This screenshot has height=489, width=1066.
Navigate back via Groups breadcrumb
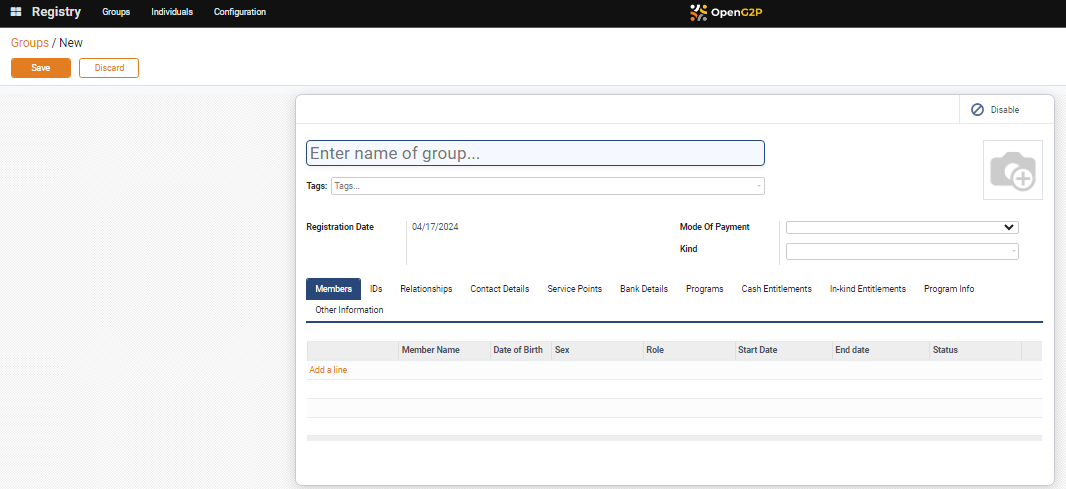[x=29, y=43]
